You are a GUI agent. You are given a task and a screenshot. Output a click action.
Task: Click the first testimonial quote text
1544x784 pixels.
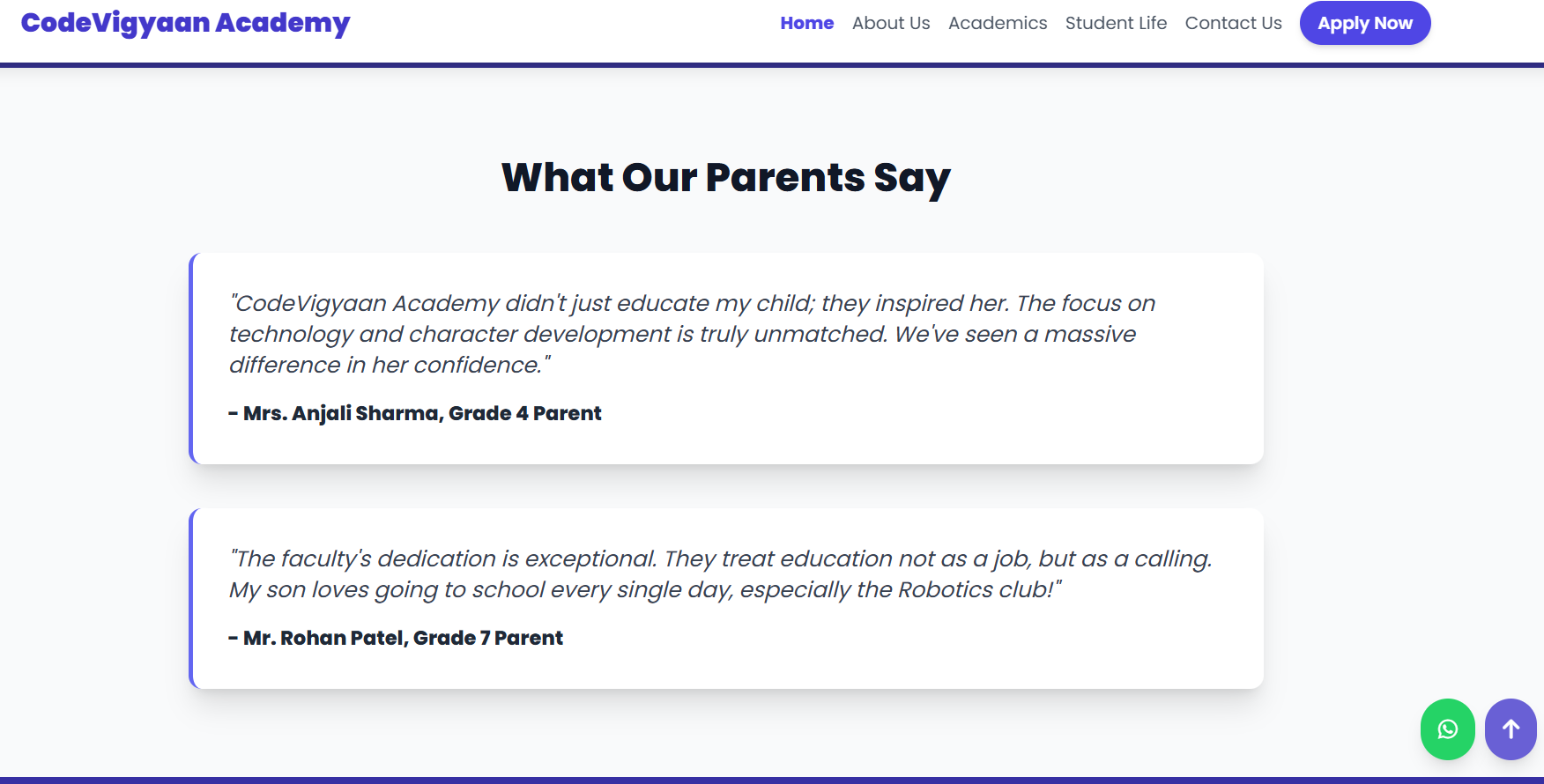coord(692,333)
